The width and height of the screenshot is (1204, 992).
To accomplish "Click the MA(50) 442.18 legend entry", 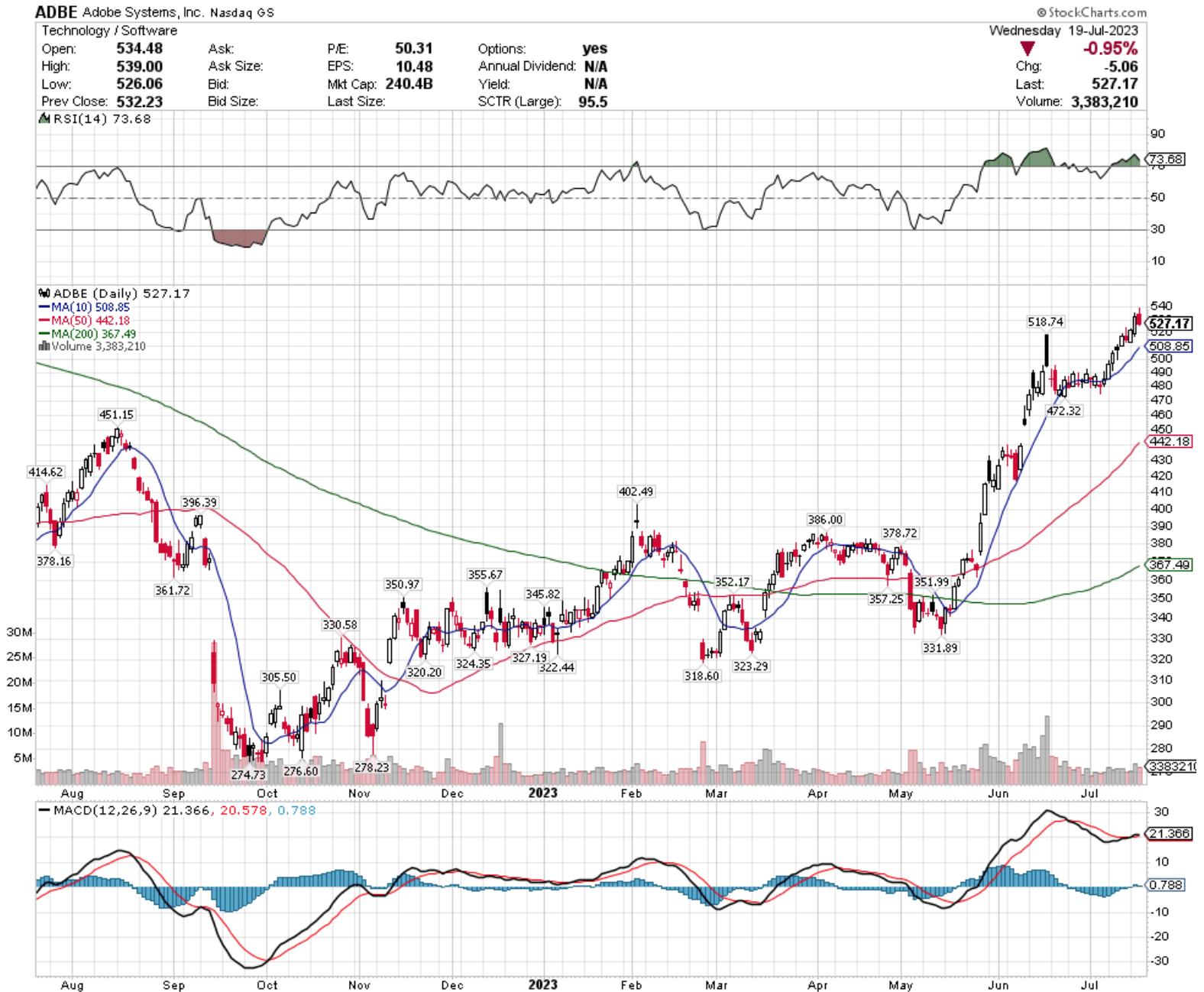I will 84,320.
